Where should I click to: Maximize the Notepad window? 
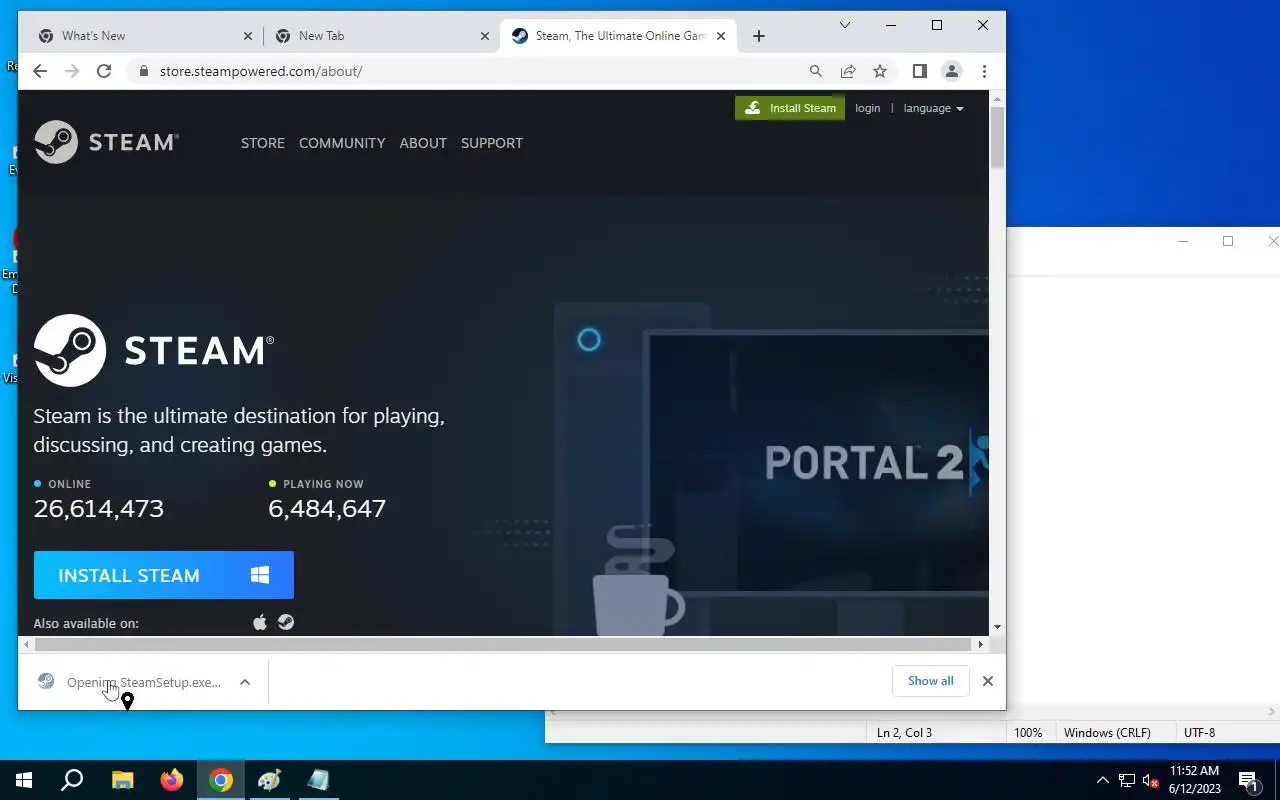click(x=1228, y=241)
